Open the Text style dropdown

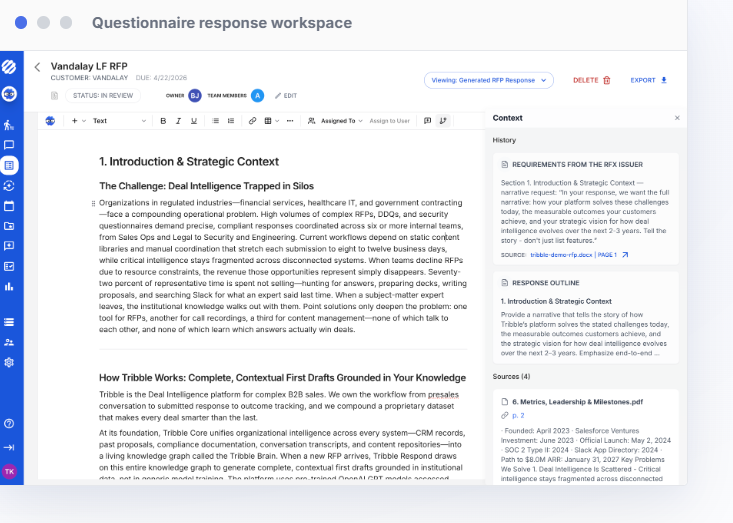[x=120, y=121]
